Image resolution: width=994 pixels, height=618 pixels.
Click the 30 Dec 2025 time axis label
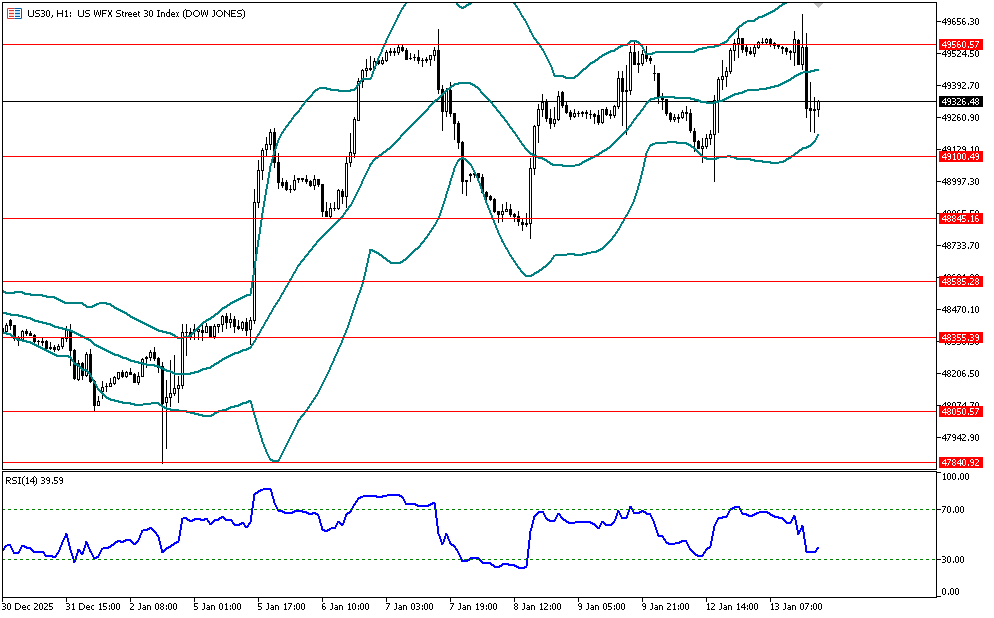coord(30,606)
